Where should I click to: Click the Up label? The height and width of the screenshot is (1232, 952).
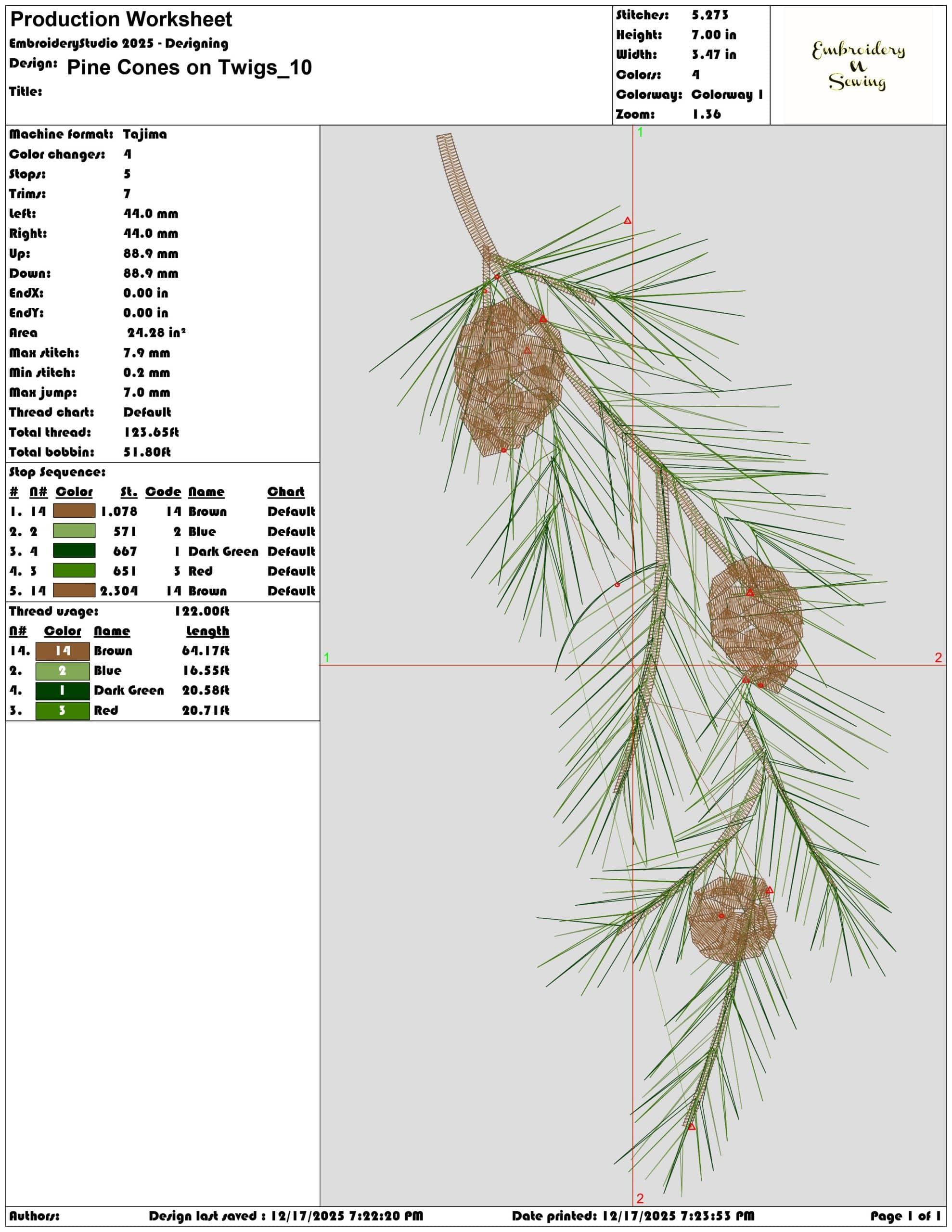(x=20, y=253)
